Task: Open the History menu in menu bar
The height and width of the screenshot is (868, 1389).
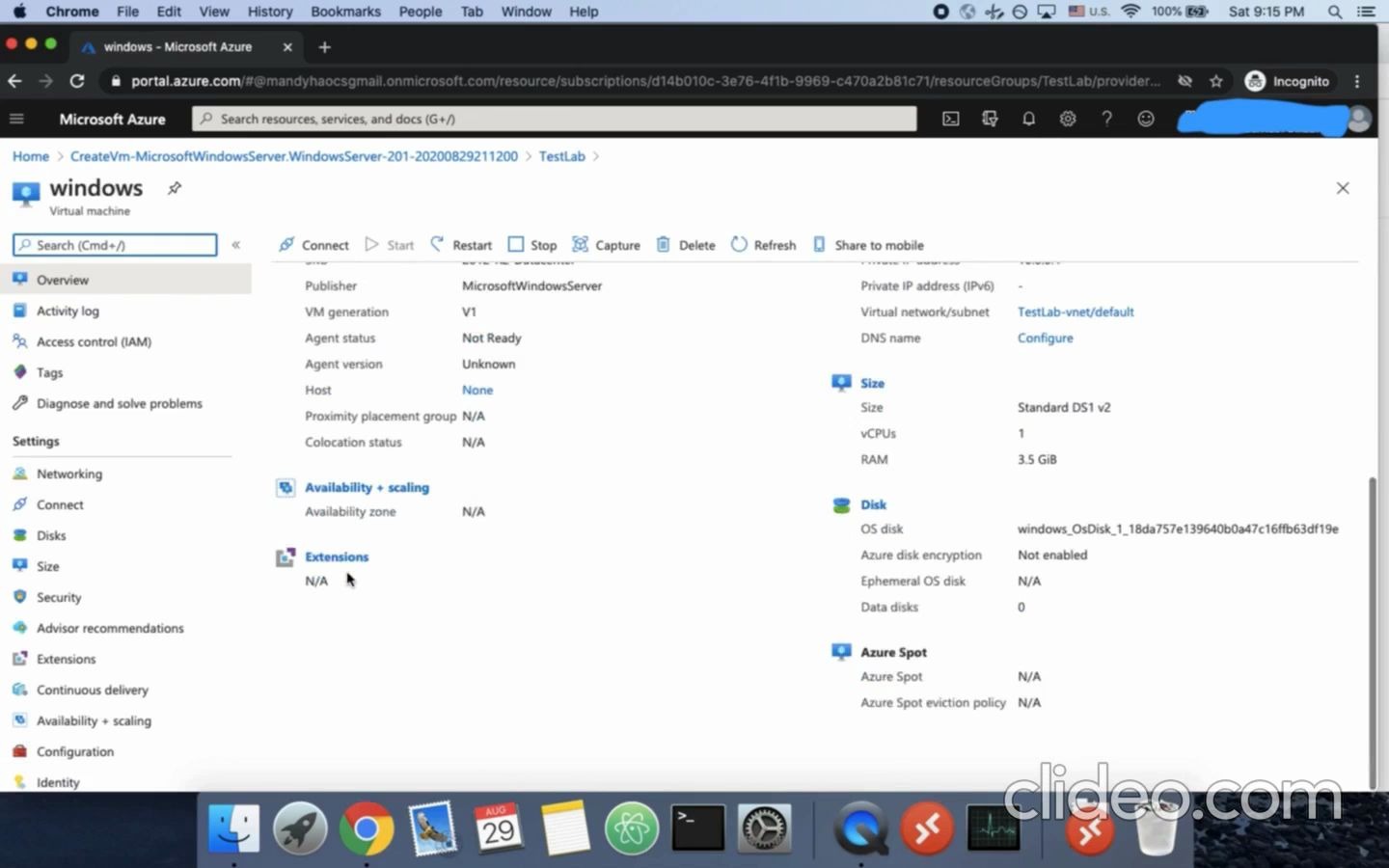Action: 269,12
